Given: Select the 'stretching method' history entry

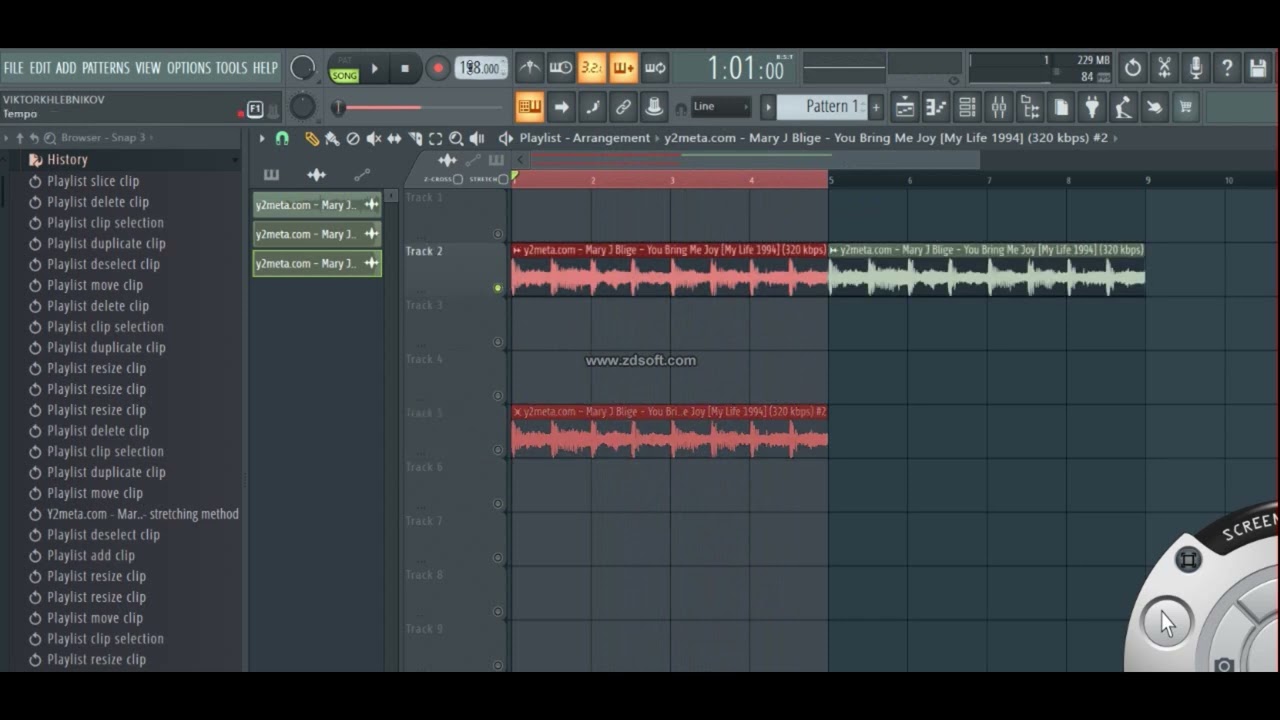Looking at the screenshot, I should tap(143, 514).
